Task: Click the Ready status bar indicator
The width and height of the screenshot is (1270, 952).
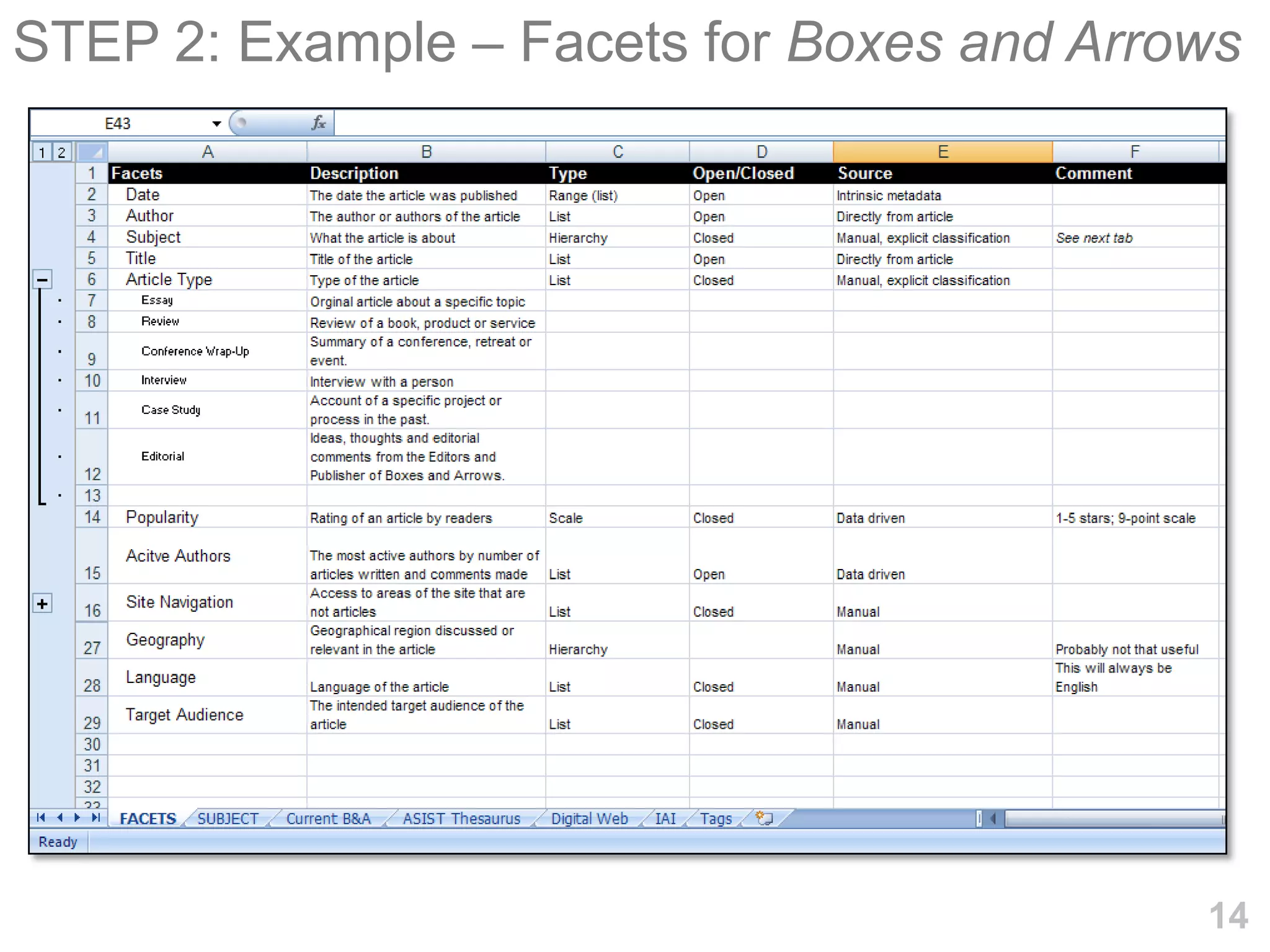Action: 58,842
